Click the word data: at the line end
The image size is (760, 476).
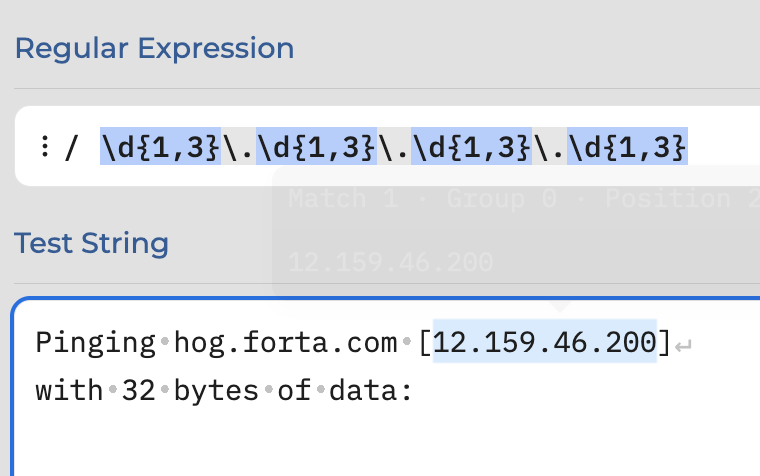tap(371, 390)
